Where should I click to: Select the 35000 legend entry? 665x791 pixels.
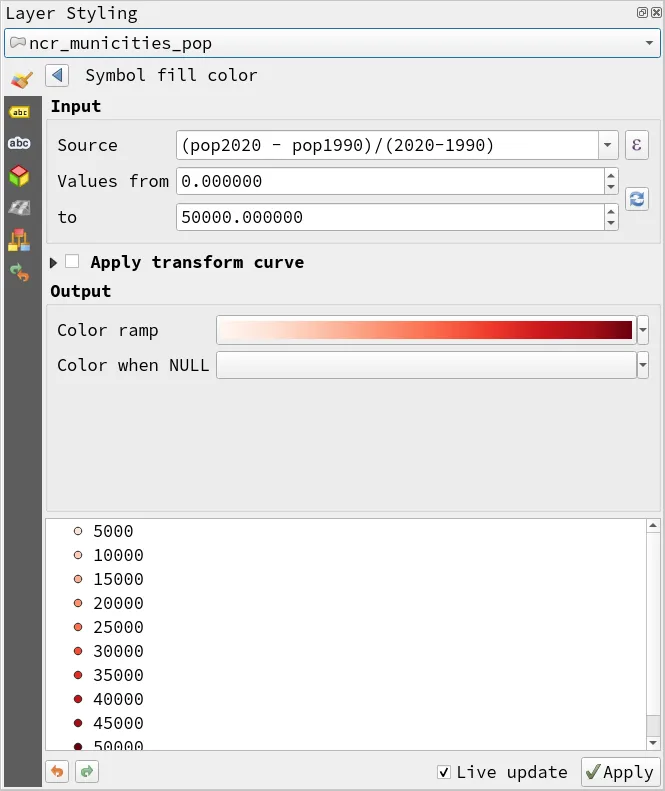[x=118, y=675]
